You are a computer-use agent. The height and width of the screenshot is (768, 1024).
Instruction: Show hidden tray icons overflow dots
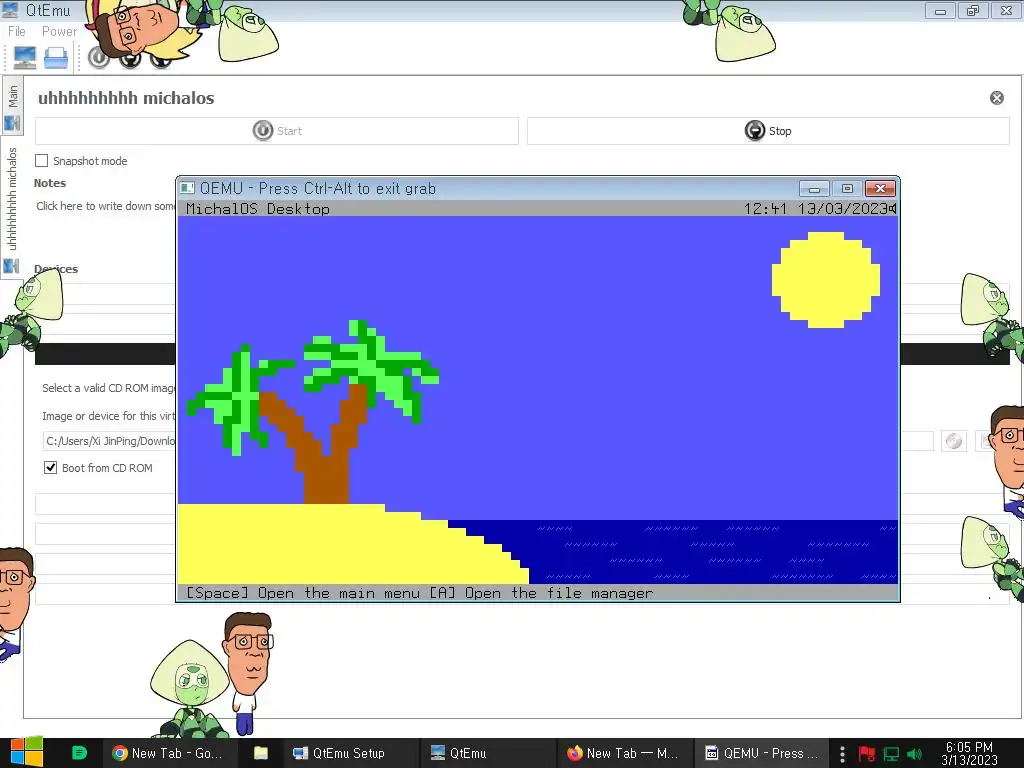(842, 754)
